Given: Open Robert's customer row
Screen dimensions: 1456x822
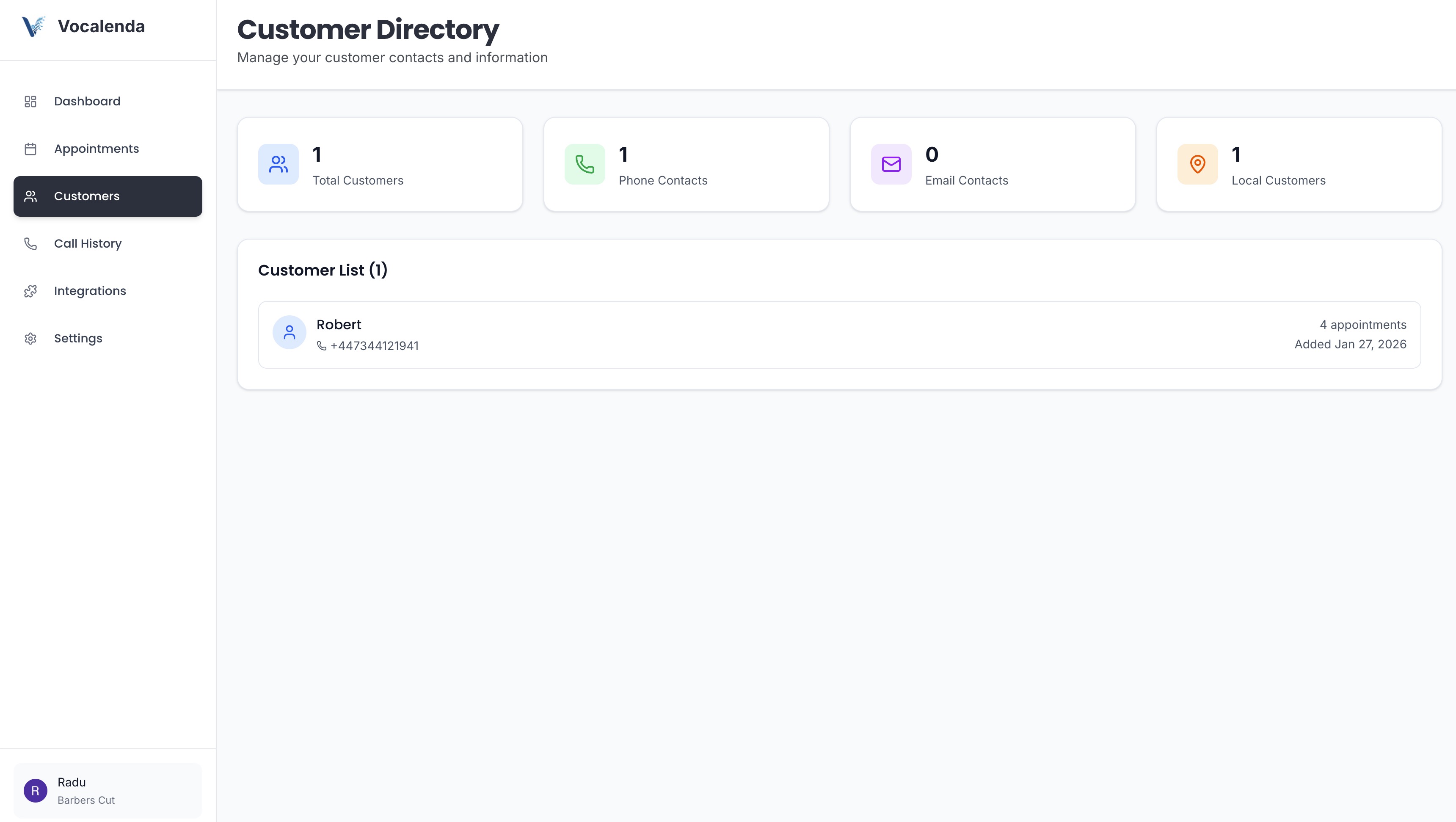Looking at the screenshot, I should 839,335.
